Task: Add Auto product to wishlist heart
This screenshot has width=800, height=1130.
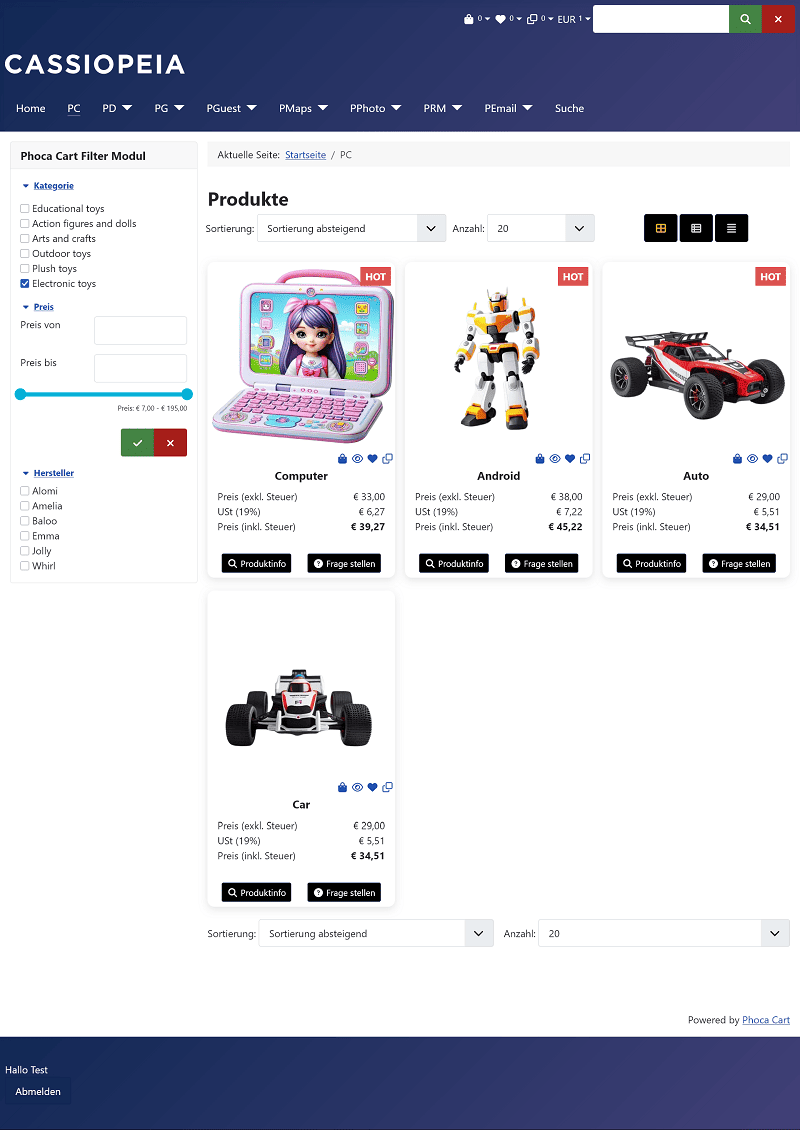Action: coord(768,458)
